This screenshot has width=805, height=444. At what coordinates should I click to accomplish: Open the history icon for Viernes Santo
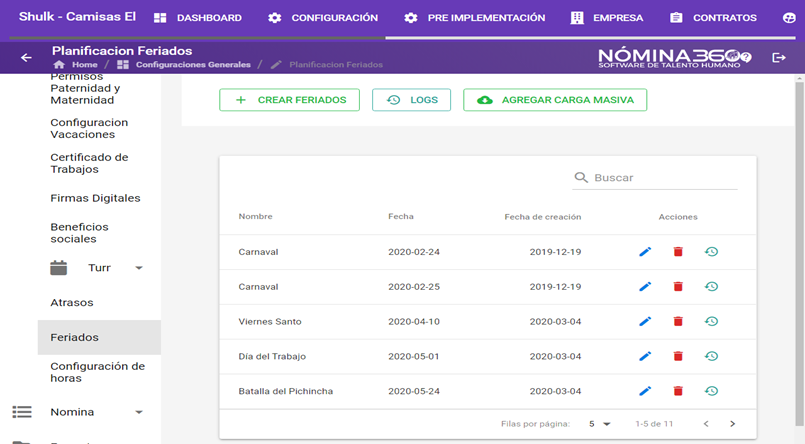711,321
